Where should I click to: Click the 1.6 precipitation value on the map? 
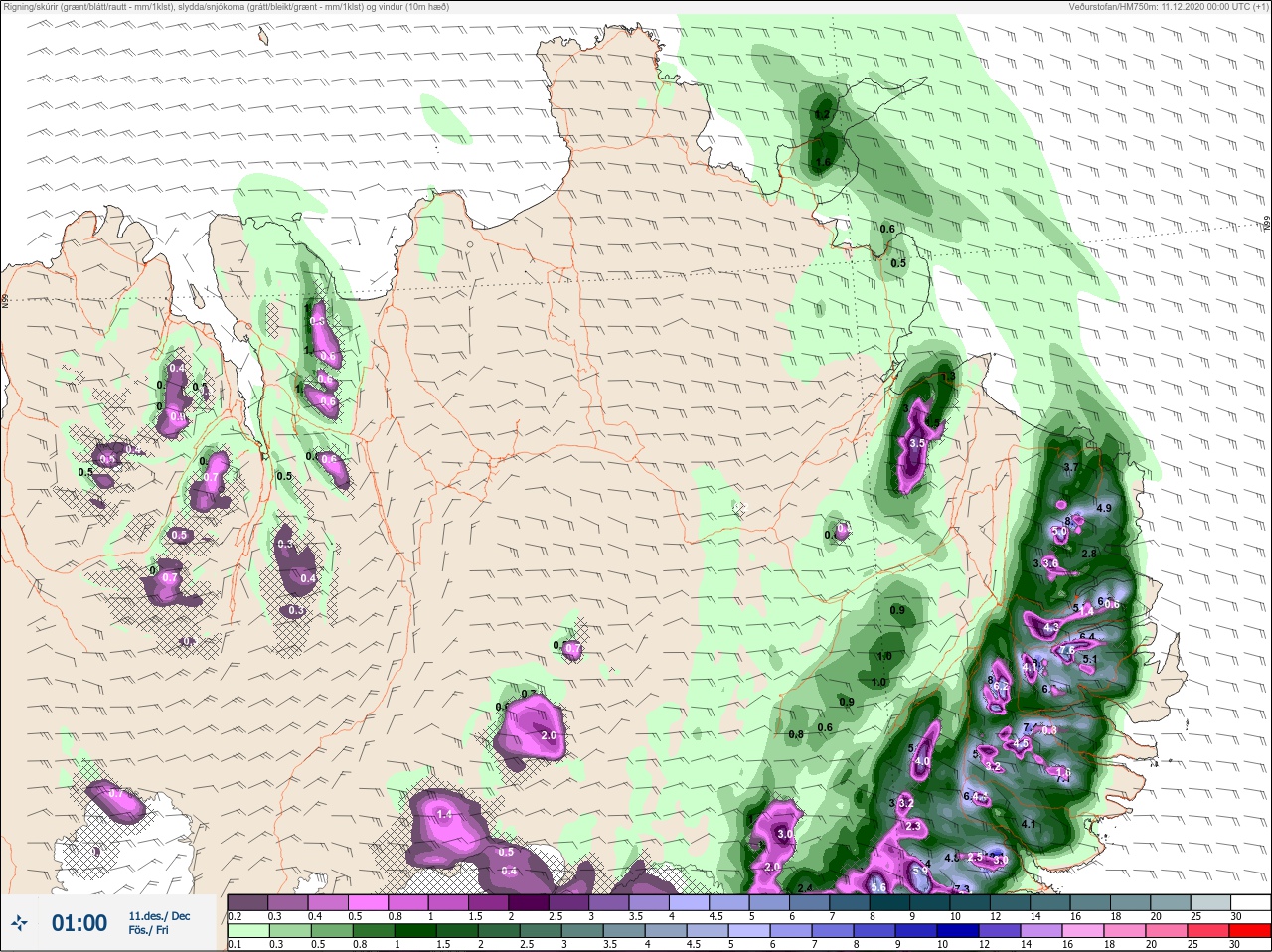(x=822, y=162)
